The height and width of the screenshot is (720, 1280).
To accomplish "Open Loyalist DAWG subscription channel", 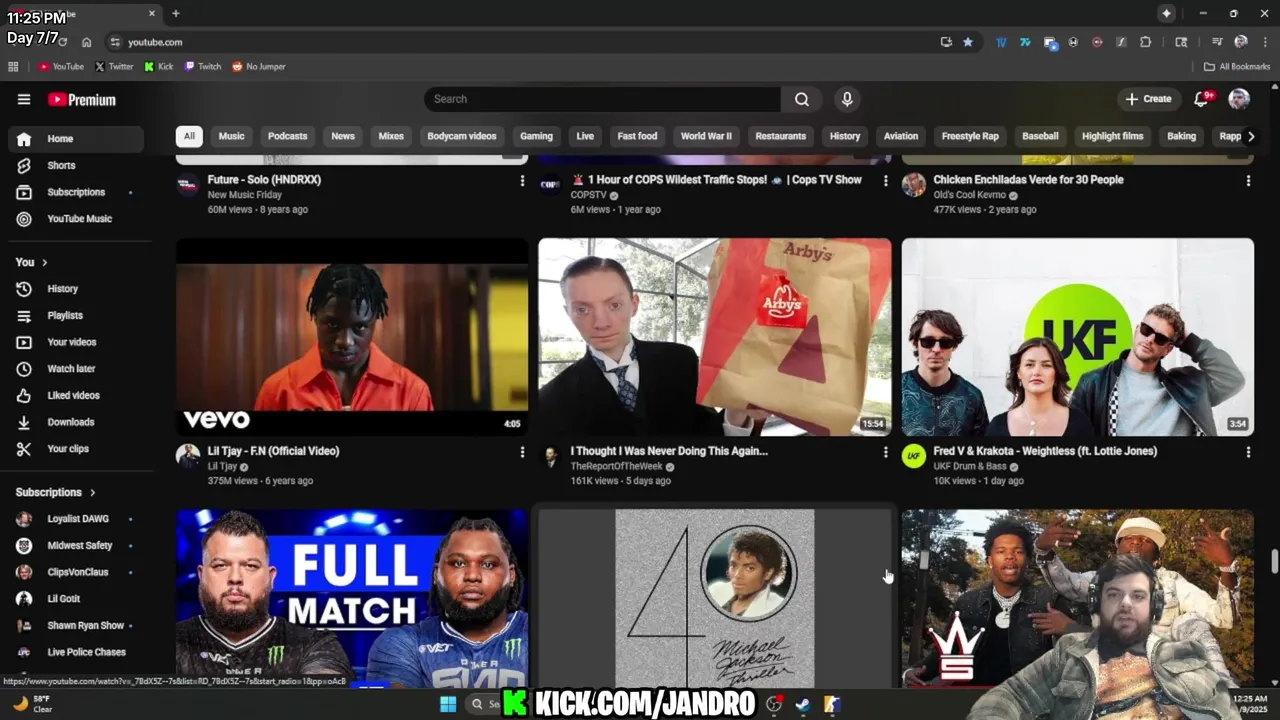I will (75, 519).
